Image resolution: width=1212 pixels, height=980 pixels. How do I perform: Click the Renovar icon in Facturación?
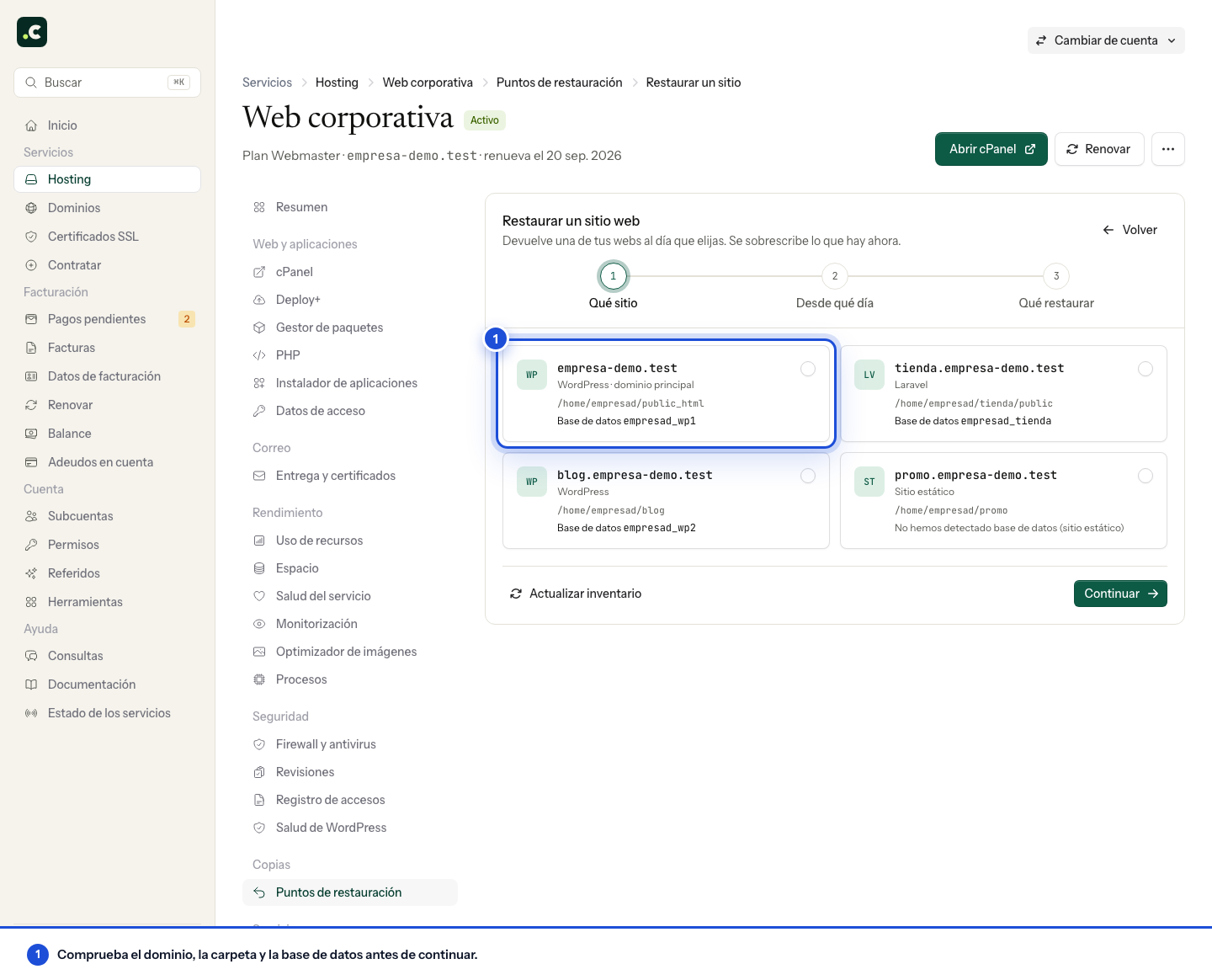(x=31, y=405)
